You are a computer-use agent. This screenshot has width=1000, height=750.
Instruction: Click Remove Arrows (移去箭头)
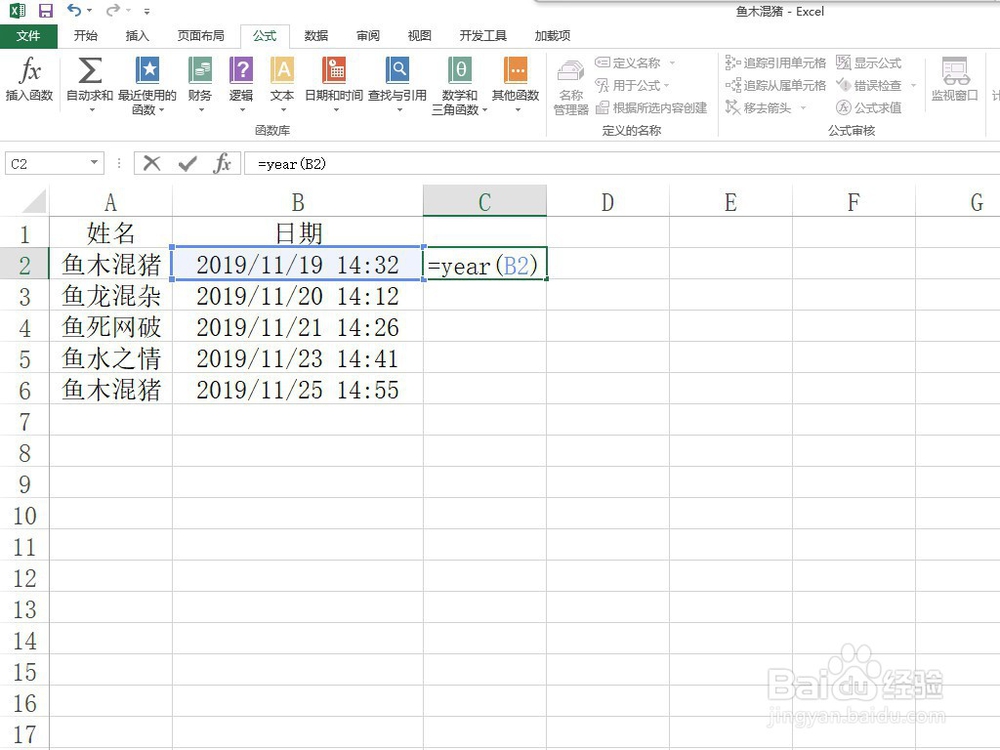[758, 108]
